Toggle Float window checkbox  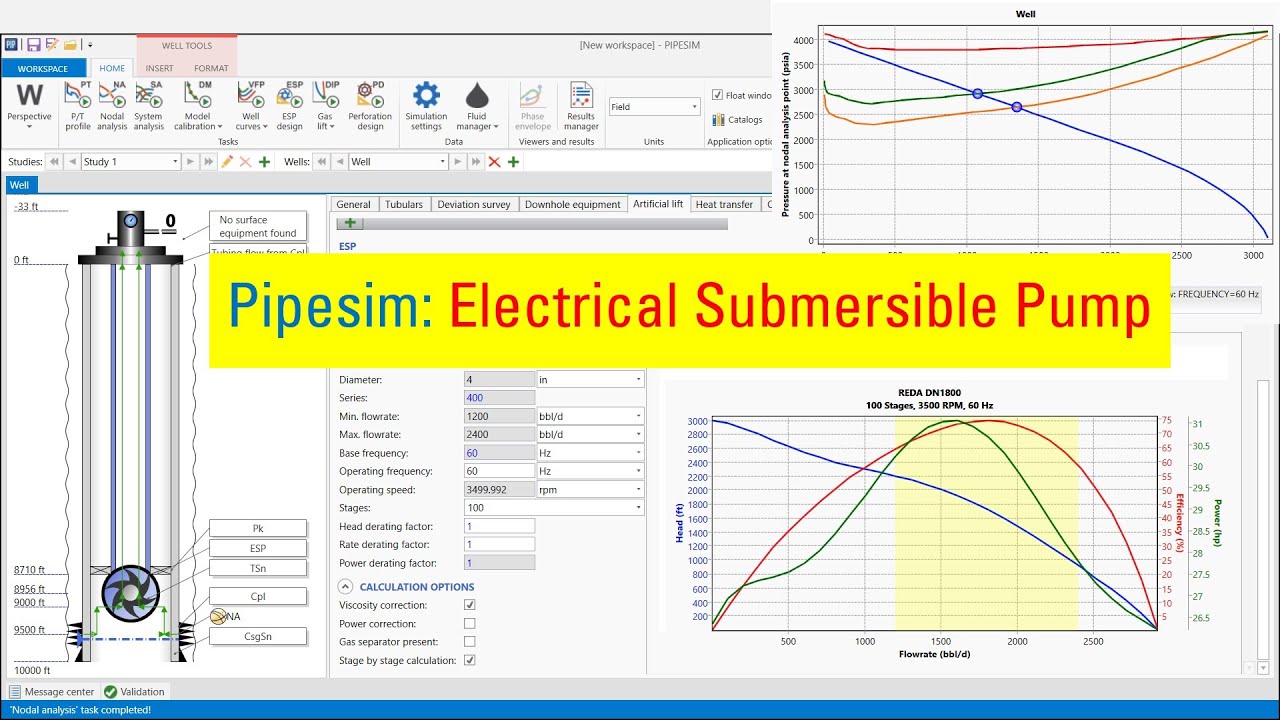click(718, 95)
